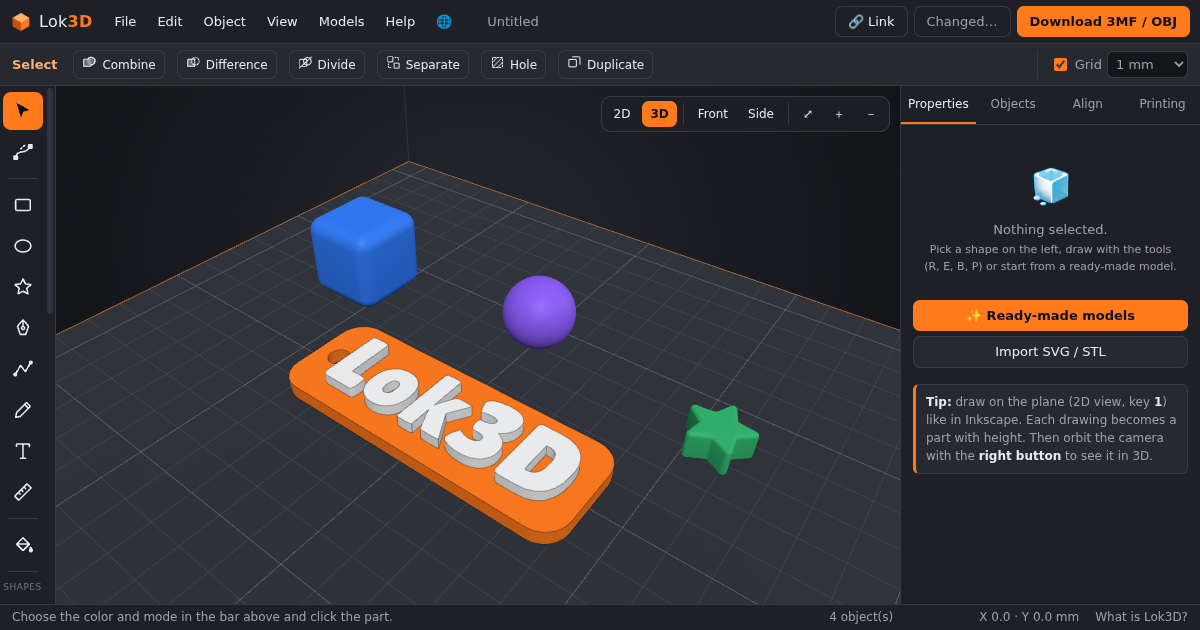Select the green star object
The image size is (1200, 630).
pyautogui.click(x=720, y=437)
